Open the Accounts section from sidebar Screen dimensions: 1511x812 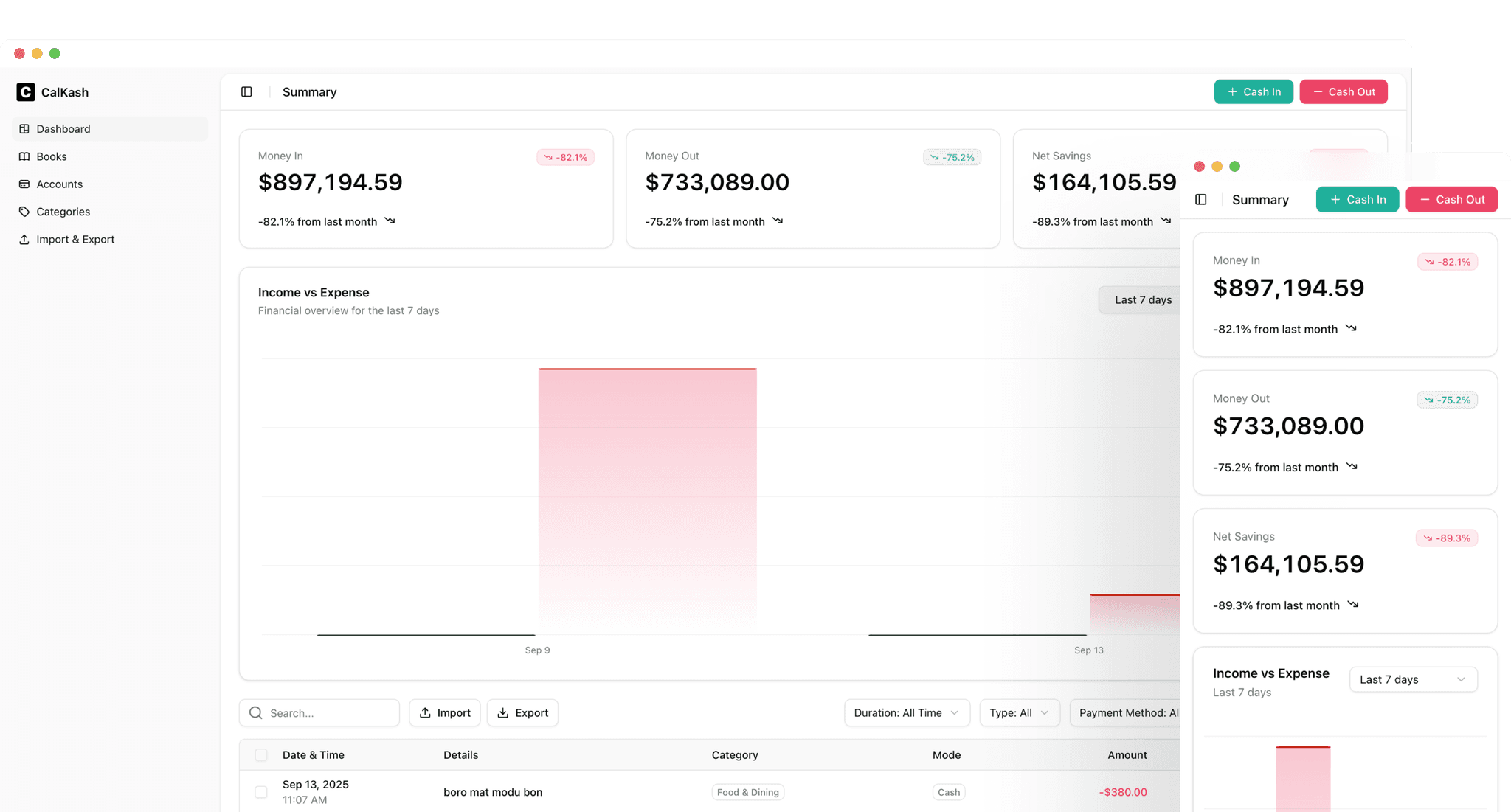point(59,184)
